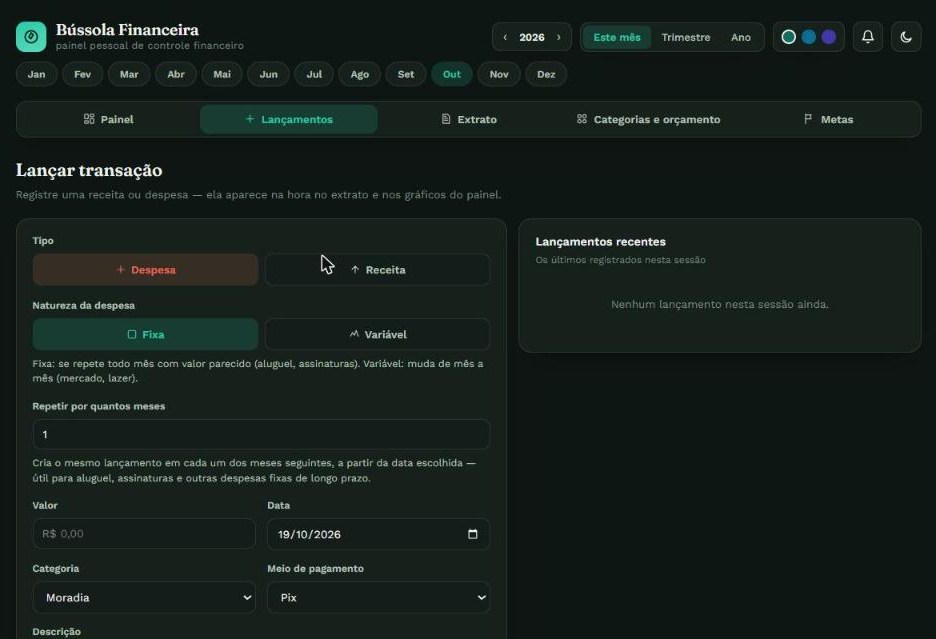Select month Jan
The width and height of the screenshot is (936, 639).
[36, 74]
